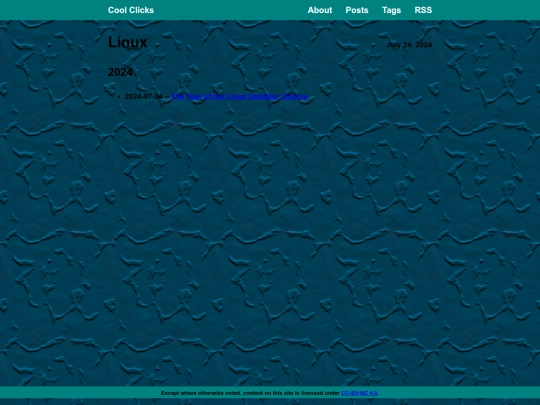Open the Tags page

click(x=391, y=10)
